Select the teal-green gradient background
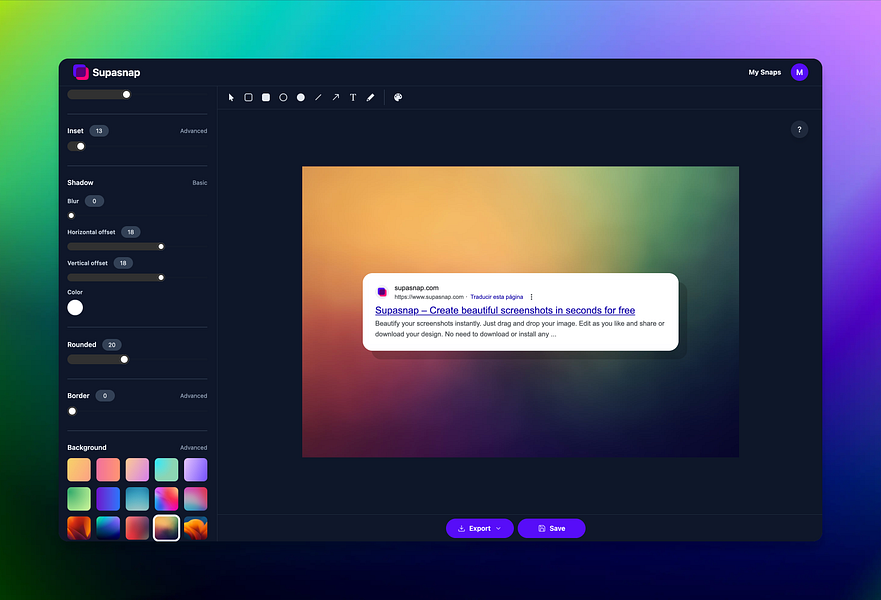The width and height of the screenshot is (881, 600). 166,470
